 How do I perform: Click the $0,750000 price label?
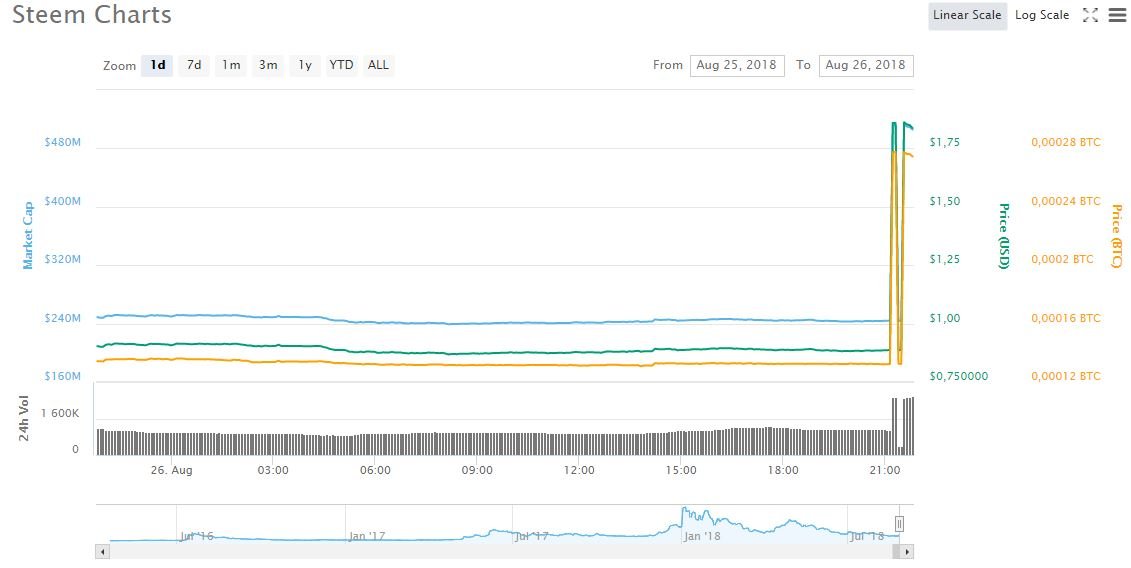pos(958,376)
